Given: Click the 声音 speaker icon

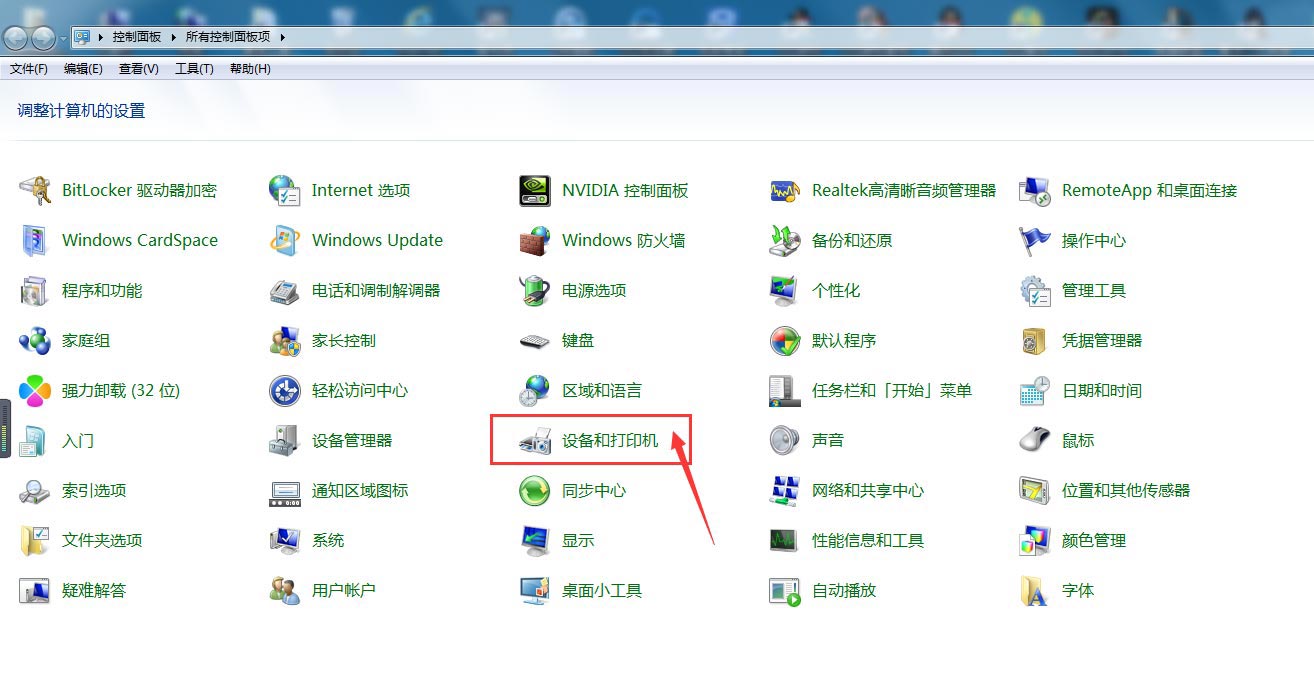Looking at the screenshot, I should click(x=785, y=440).
